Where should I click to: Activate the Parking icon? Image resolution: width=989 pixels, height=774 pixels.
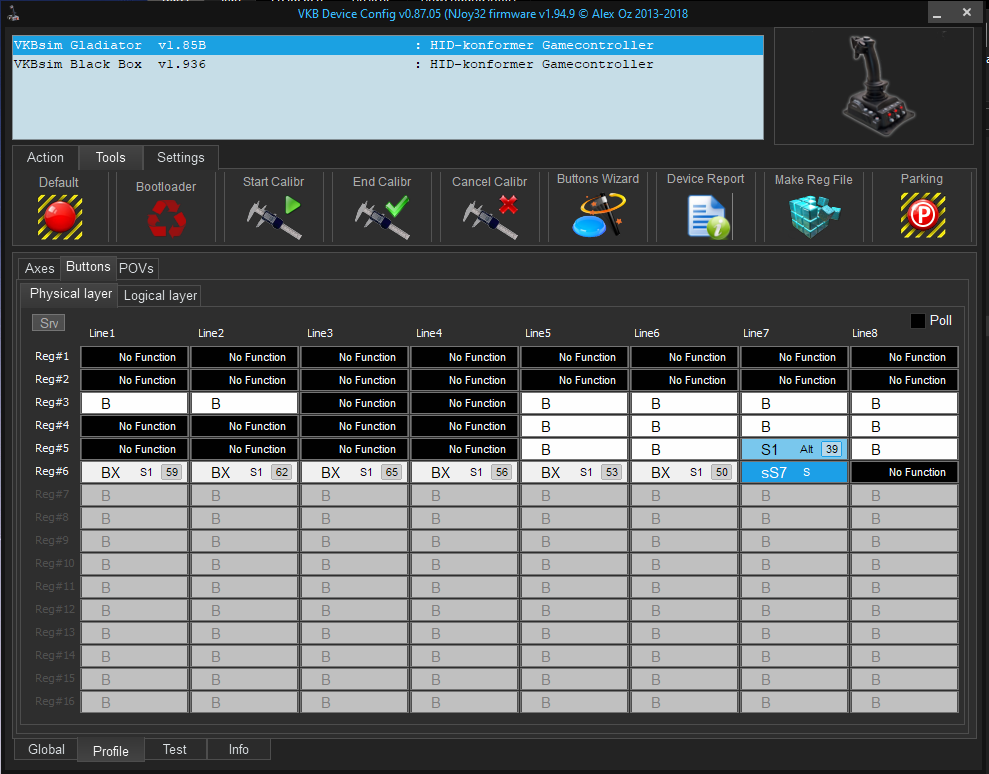click(x=921, y=216)
